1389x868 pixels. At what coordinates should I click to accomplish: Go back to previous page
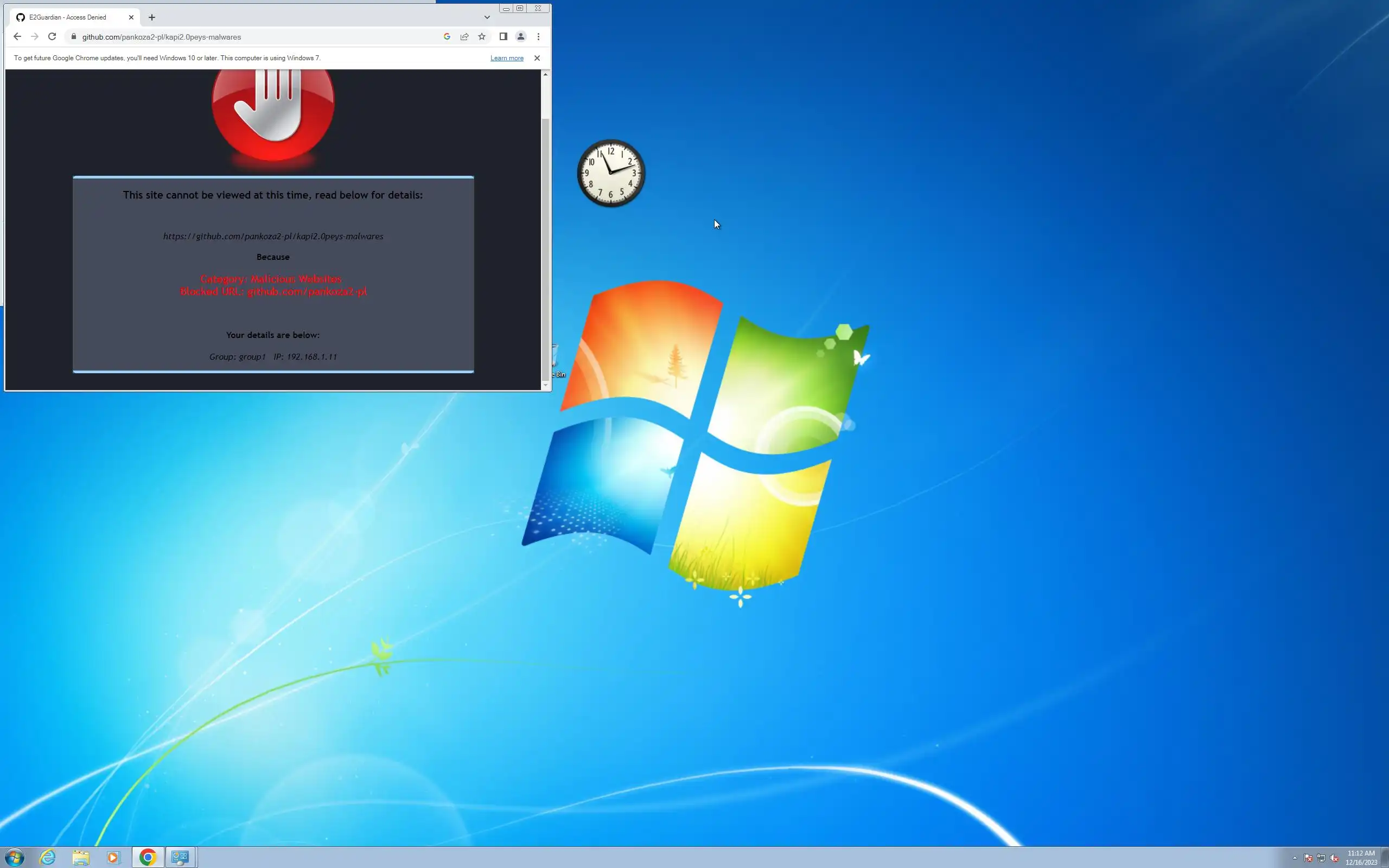(x=17, y=37)
